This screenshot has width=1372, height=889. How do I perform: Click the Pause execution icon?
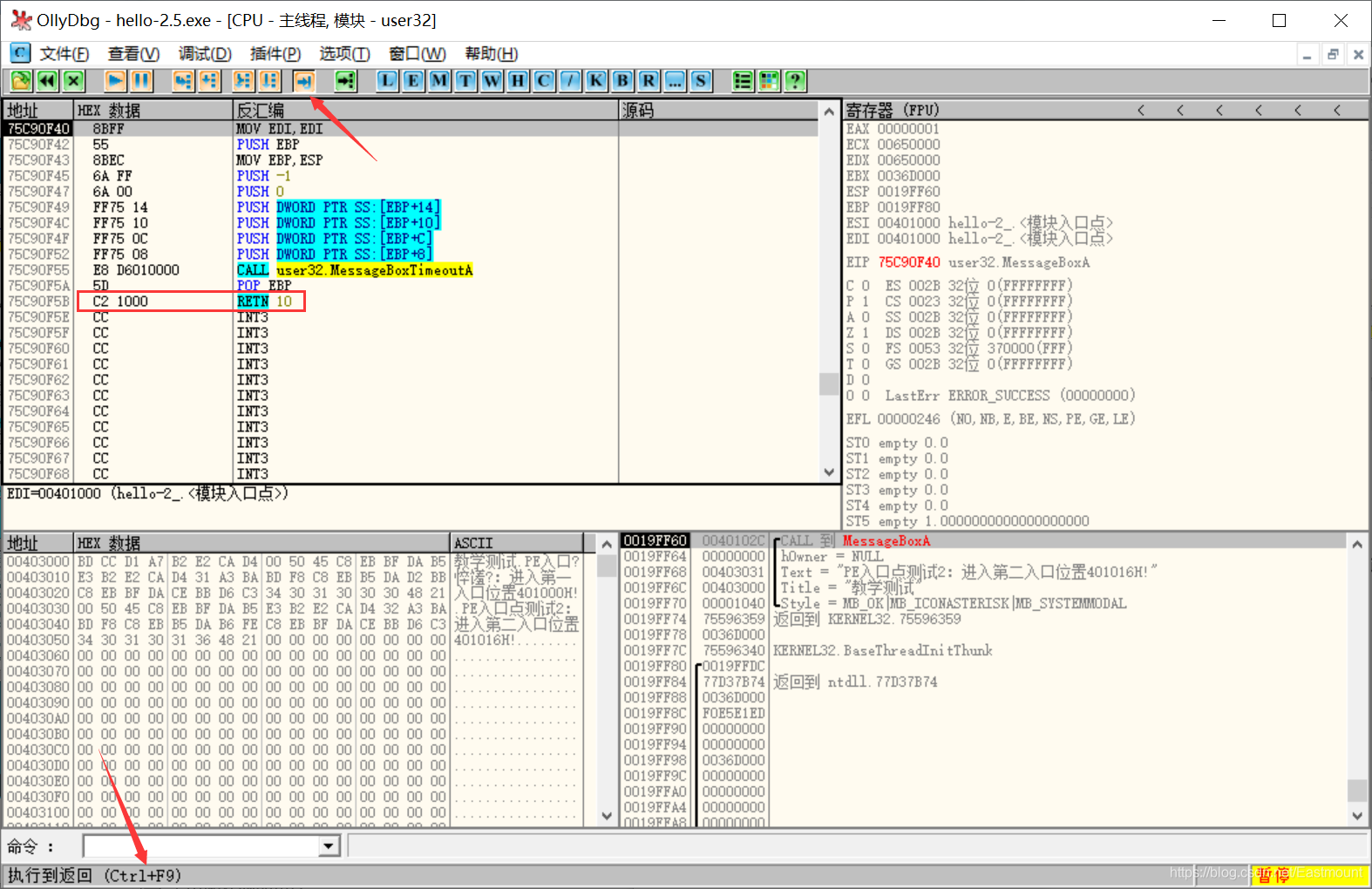point(141,81)
